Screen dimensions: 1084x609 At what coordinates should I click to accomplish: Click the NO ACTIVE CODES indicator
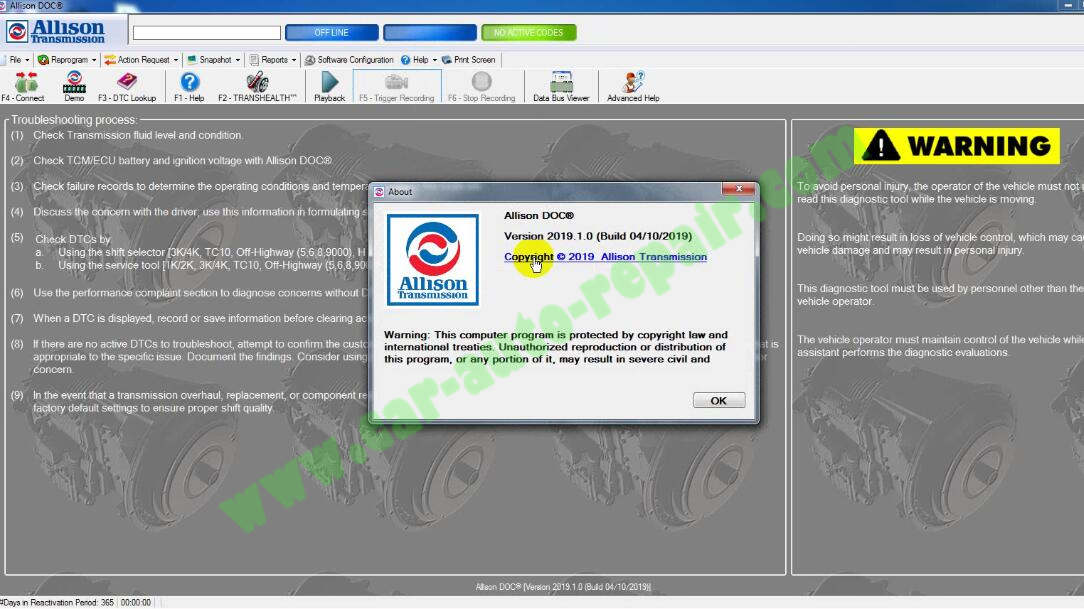pos(529,32)
